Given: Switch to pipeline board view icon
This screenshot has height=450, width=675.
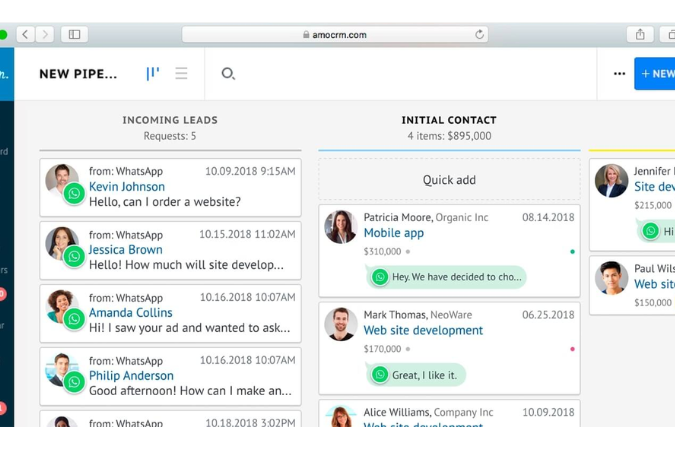Looking at the screenshot, I should [153, 74].
